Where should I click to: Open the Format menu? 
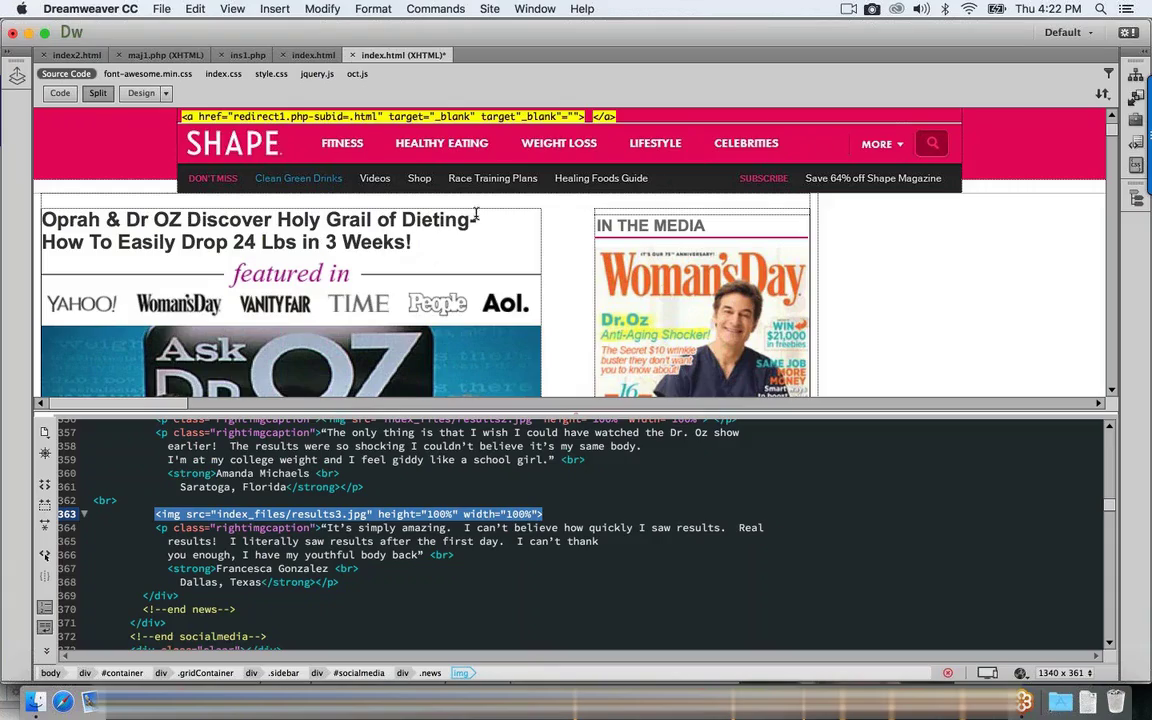[x=373, y=9]
